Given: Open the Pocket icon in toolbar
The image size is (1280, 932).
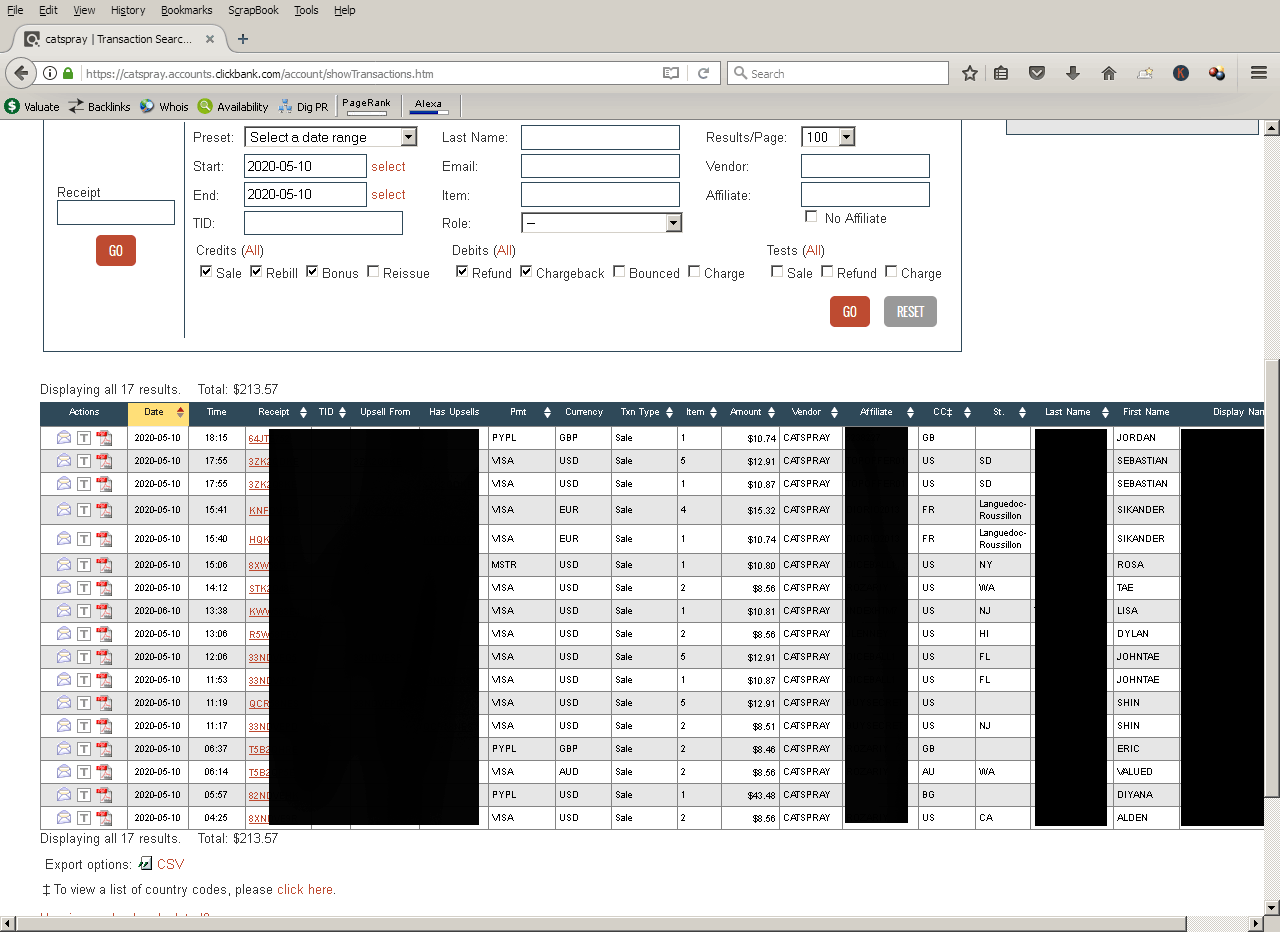Looking at the screenshot, I should point(1037,73).
